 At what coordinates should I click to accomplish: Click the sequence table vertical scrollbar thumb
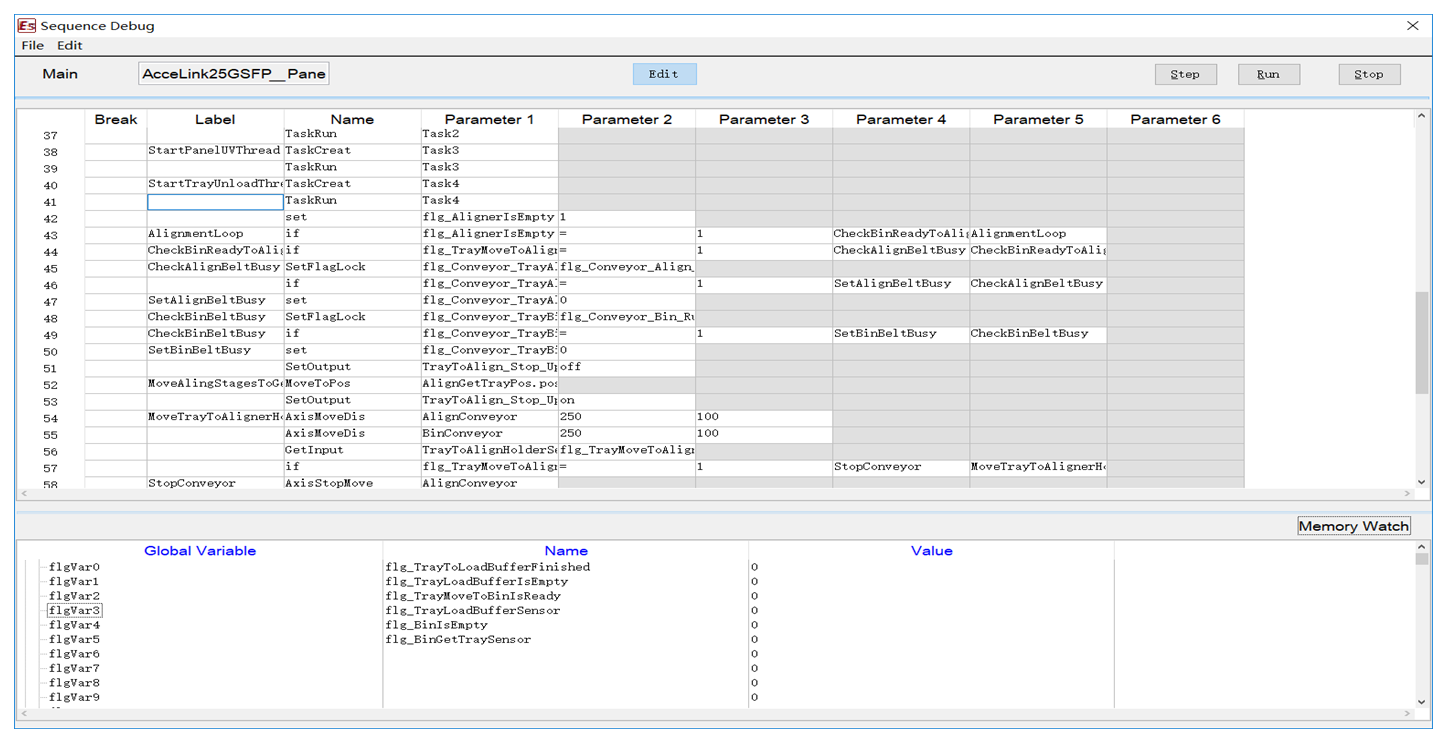1421,343
